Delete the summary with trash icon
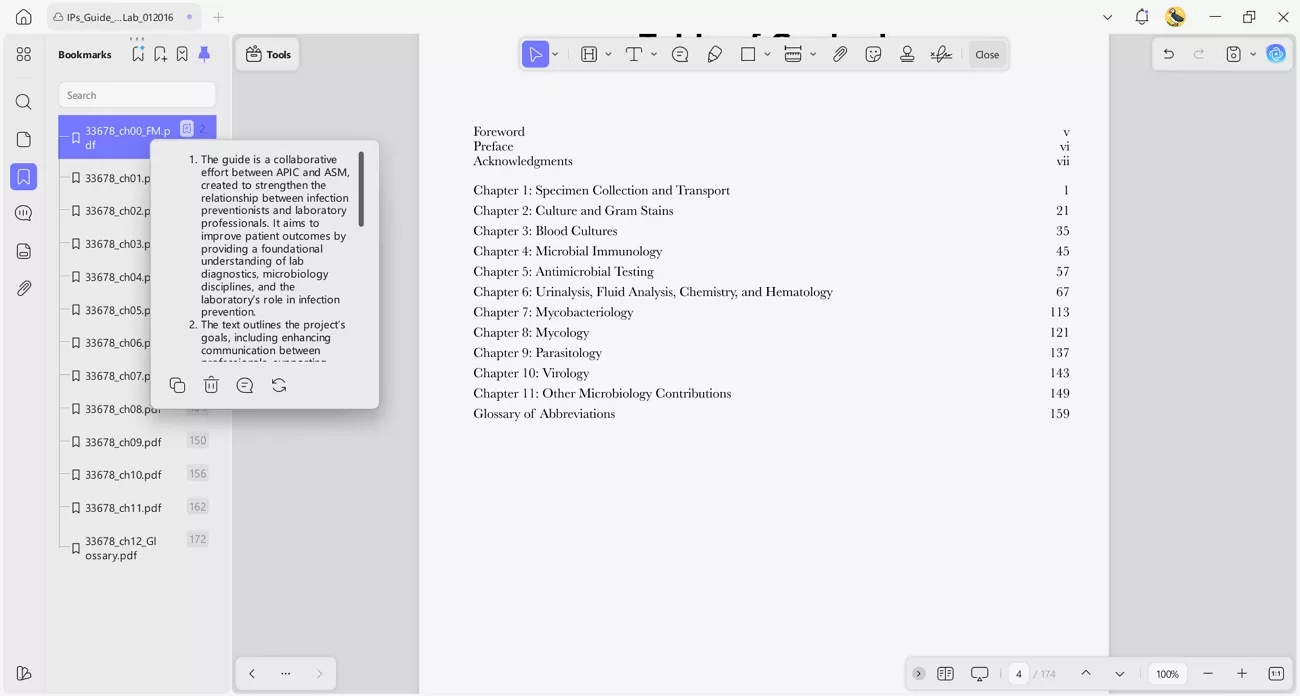1300x696 pixels. [211, 385]
